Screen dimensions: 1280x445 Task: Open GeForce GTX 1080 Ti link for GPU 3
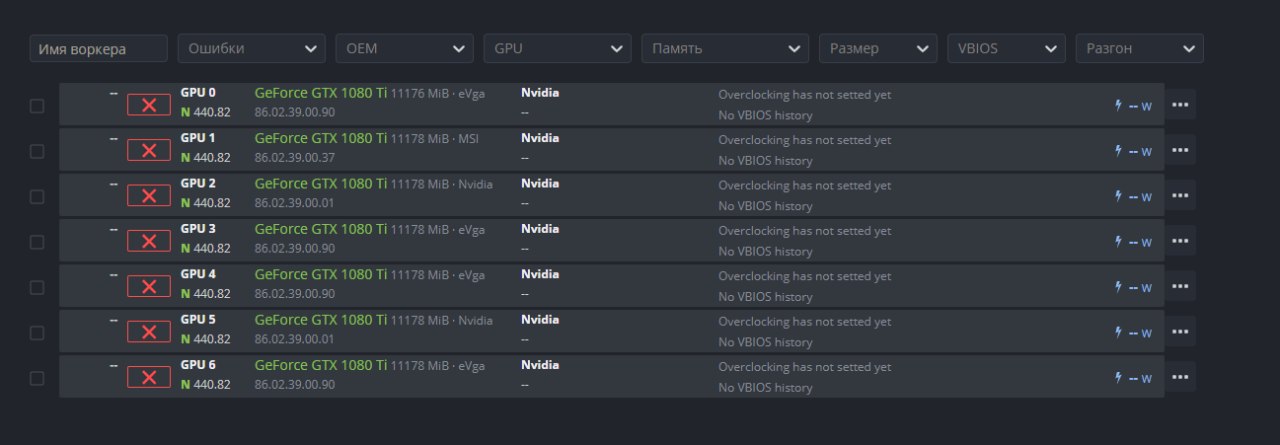tap(321, 229)
